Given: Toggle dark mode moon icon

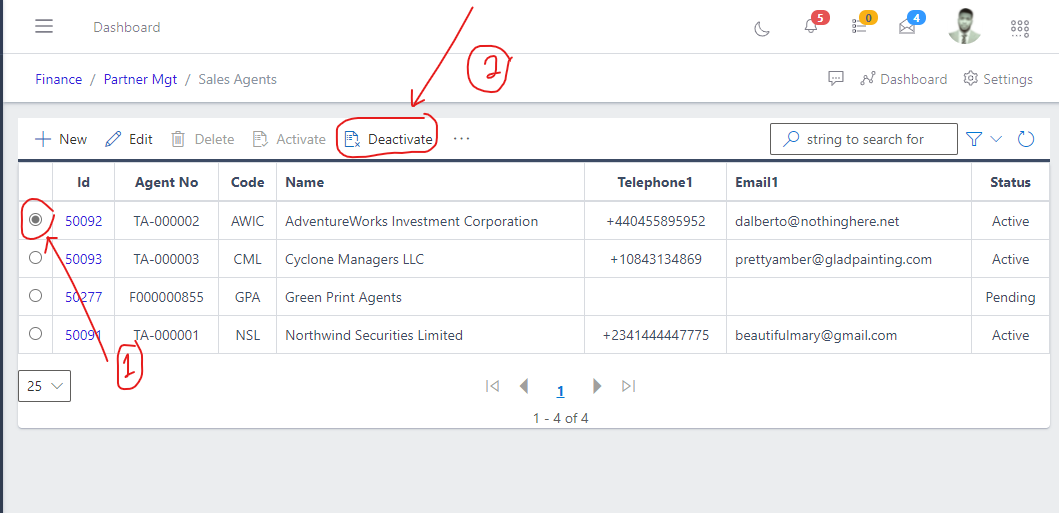Looking at the screenshot, I should 762,28.
